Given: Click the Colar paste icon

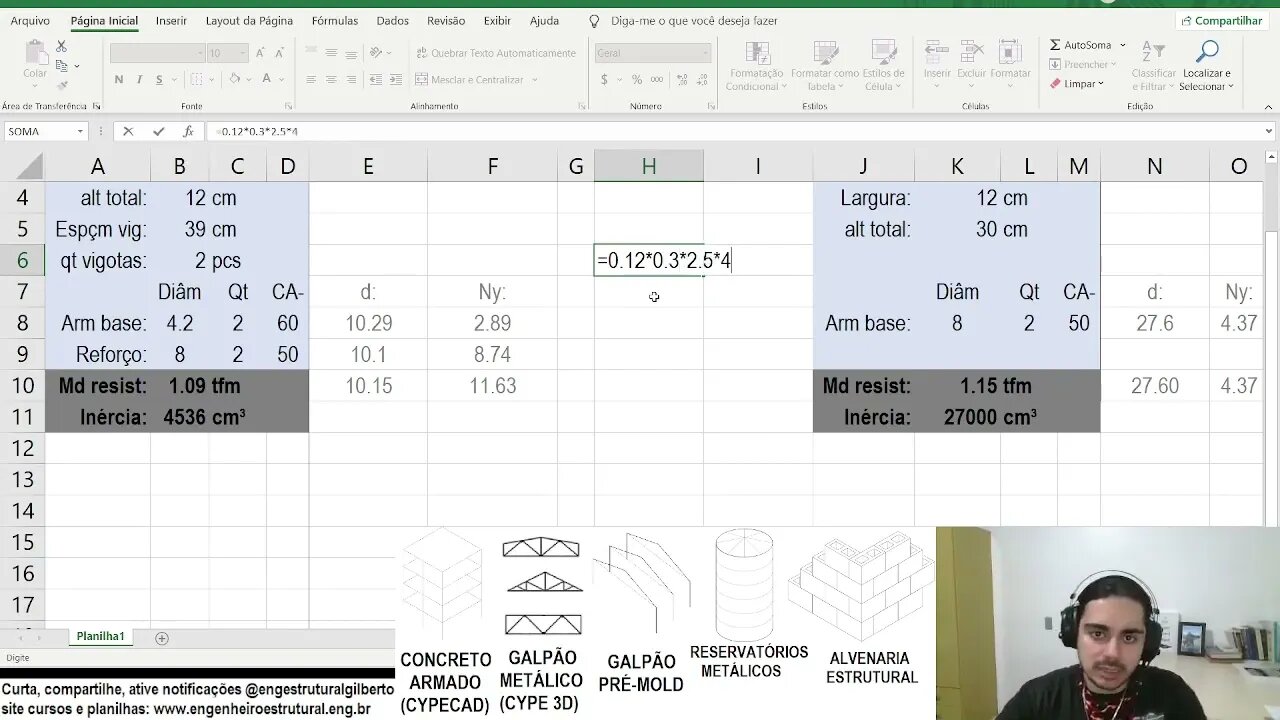Looking at the screenshot, I should (35, 53).
